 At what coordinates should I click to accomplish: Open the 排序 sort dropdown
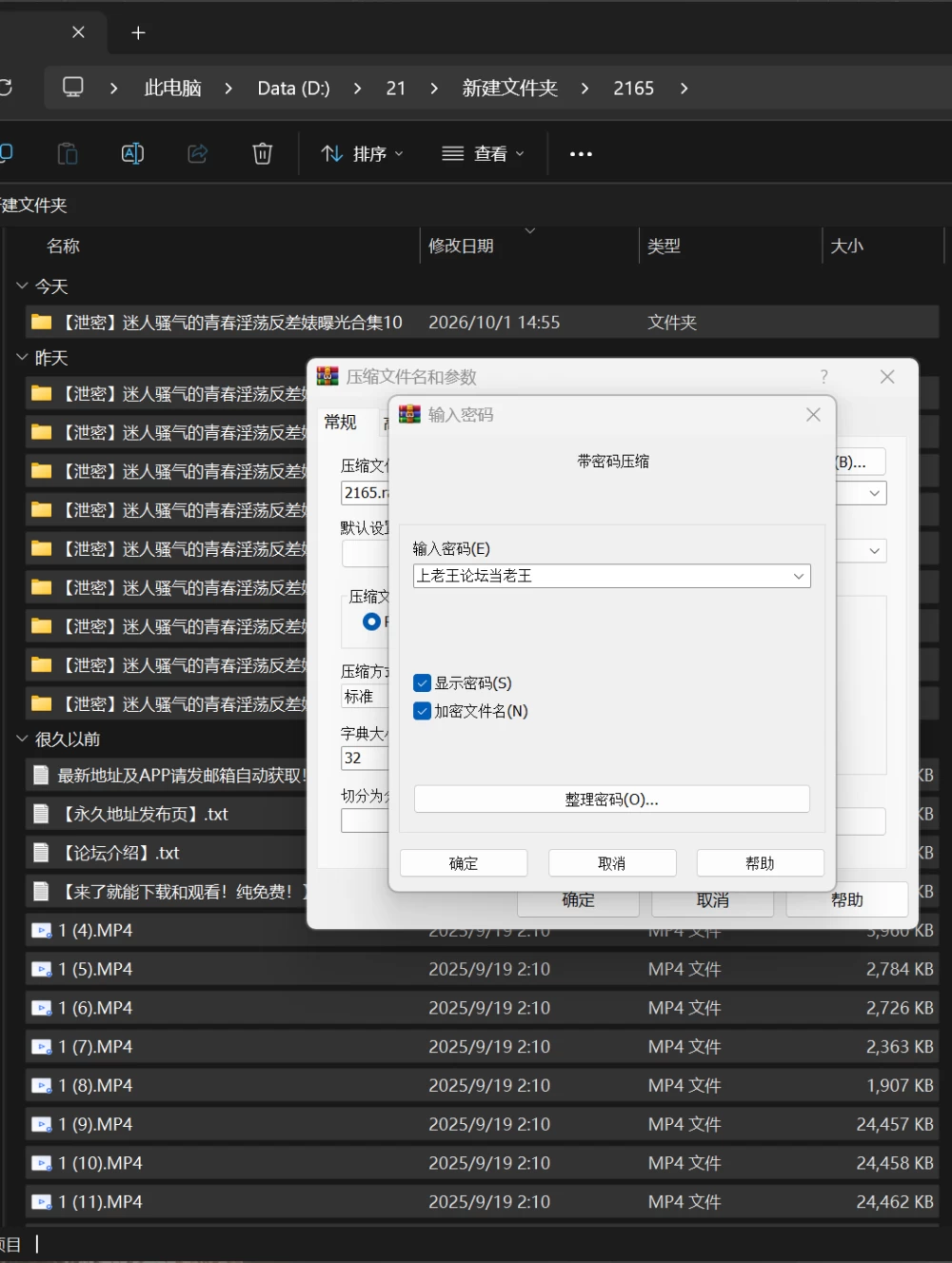tap(363, 154)
